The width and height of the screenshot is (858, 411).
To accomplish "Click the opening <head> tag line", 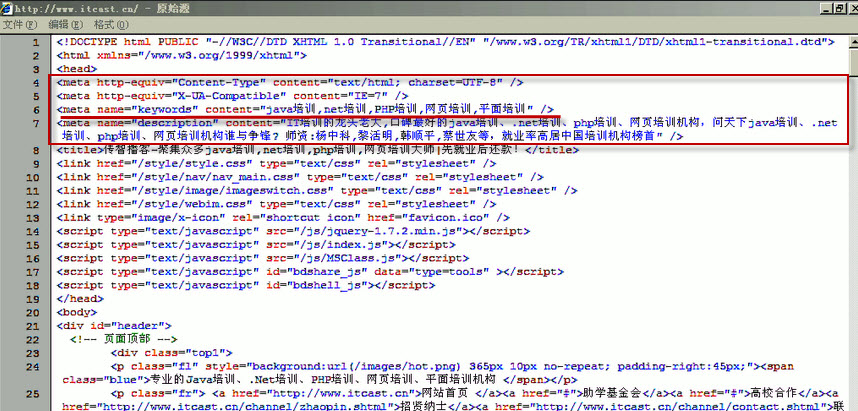I will click(x=77, y=69).
